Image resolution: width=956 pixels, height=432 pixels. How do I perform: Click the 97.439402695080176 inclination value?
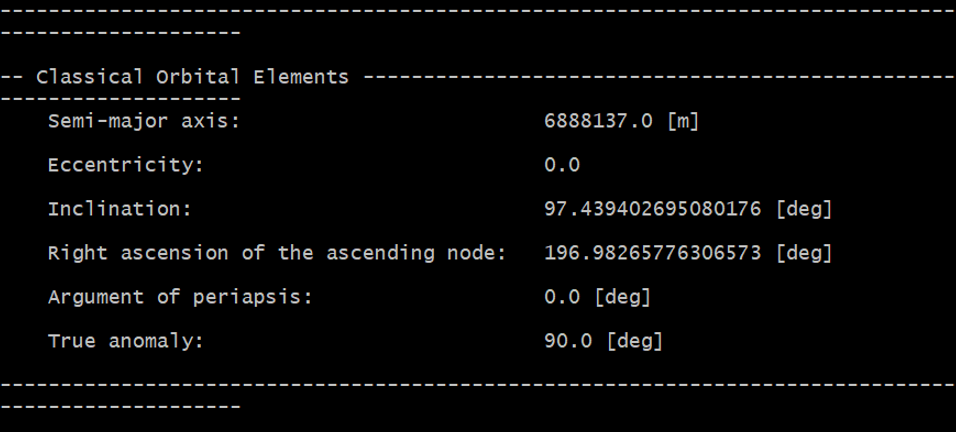tap(654, 210)
